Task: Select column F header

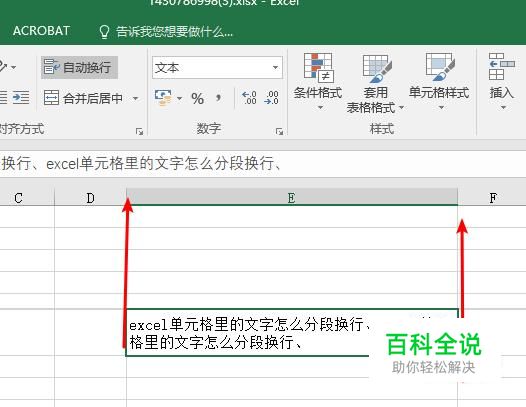Action: [492, 198]
